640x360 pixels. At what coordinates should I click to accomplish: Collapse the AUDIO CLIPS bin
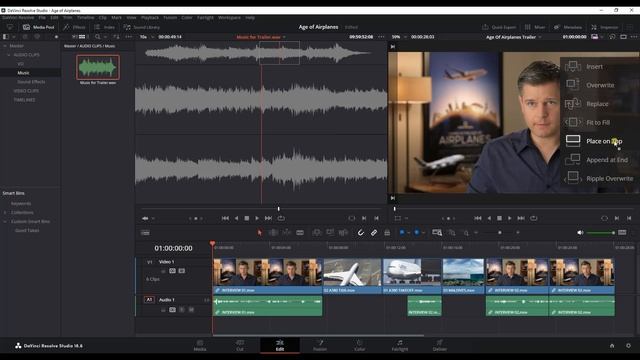(9, 55)
